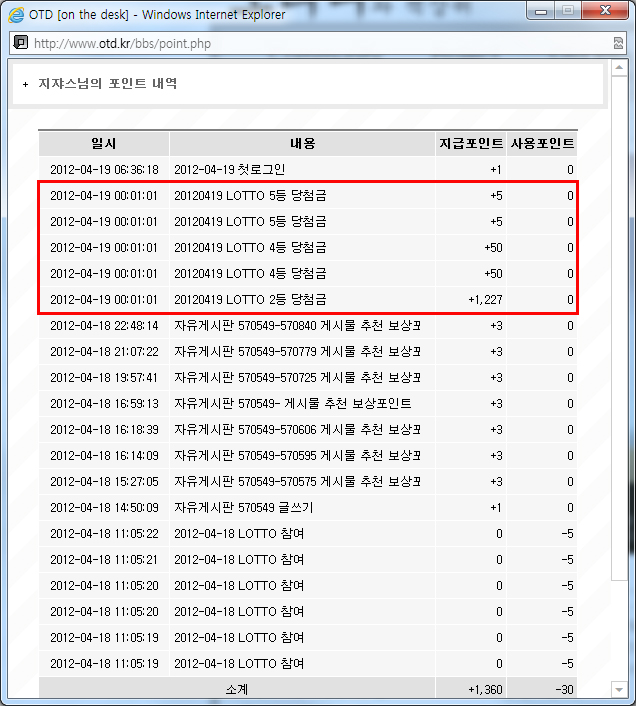Viewport: 636px width, 706px height.
Task: Click the date '2012-04-19 06:36:18'
Action: pyautogui.click(x=104, y=170)
